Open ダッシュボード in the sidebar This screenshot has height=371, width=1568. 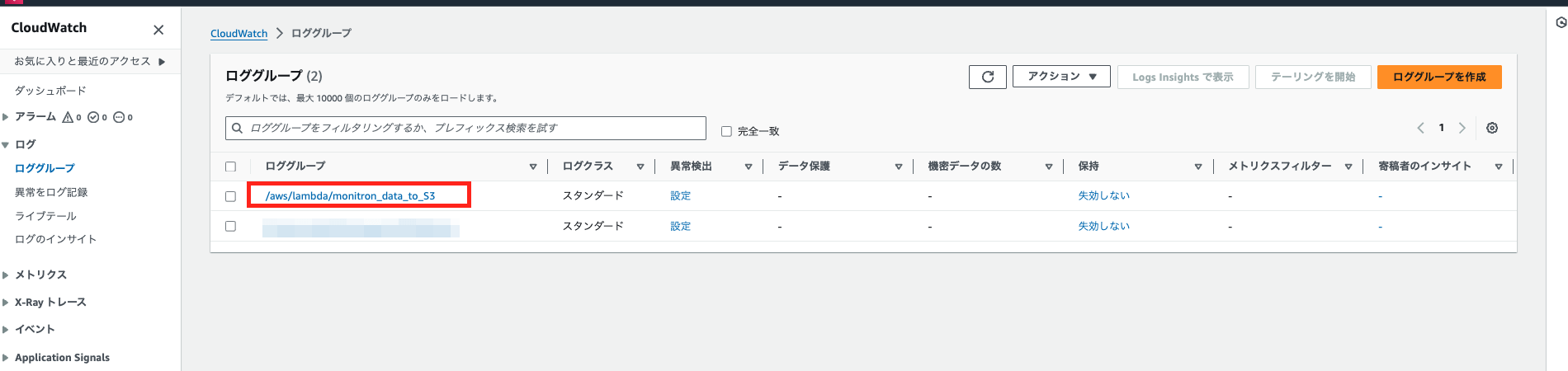(x=50, y=91)
